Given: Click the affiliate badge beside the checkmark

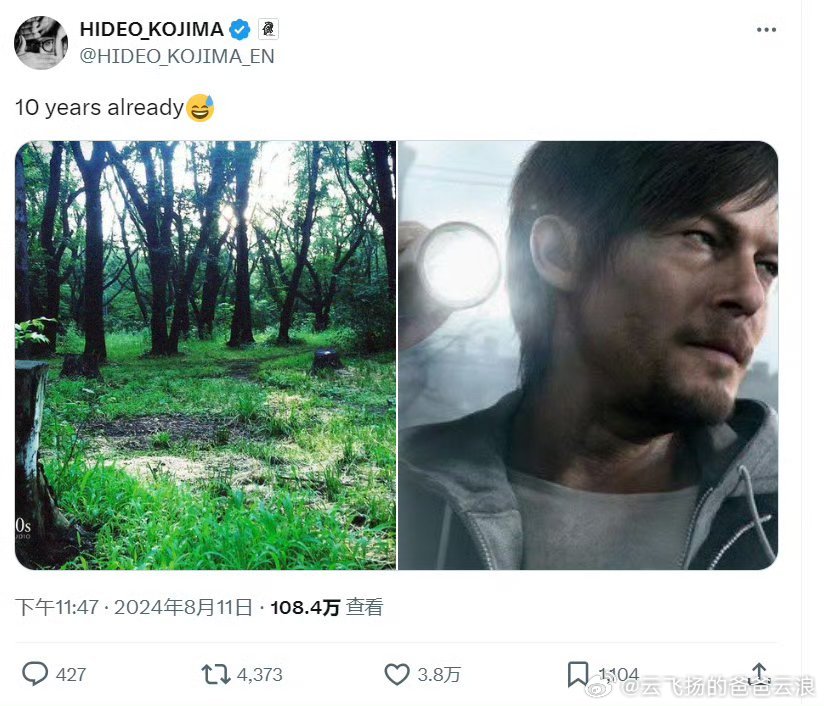Looking at the screenshot, I should point(268,29).
